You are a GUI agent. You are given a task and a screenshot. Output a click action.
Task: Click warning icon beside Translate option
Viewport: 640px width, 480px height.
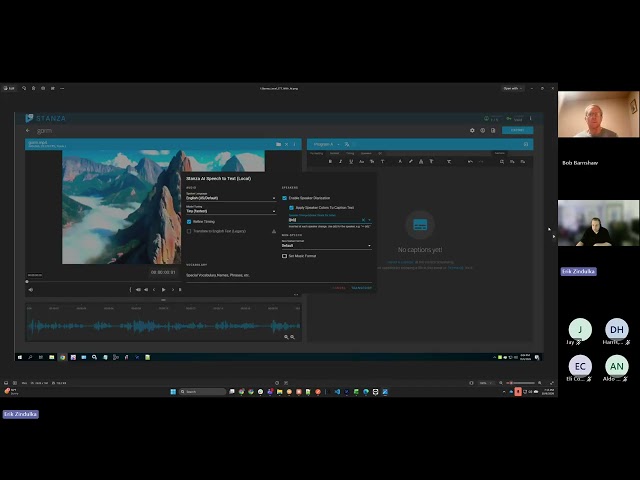point(274,231)
